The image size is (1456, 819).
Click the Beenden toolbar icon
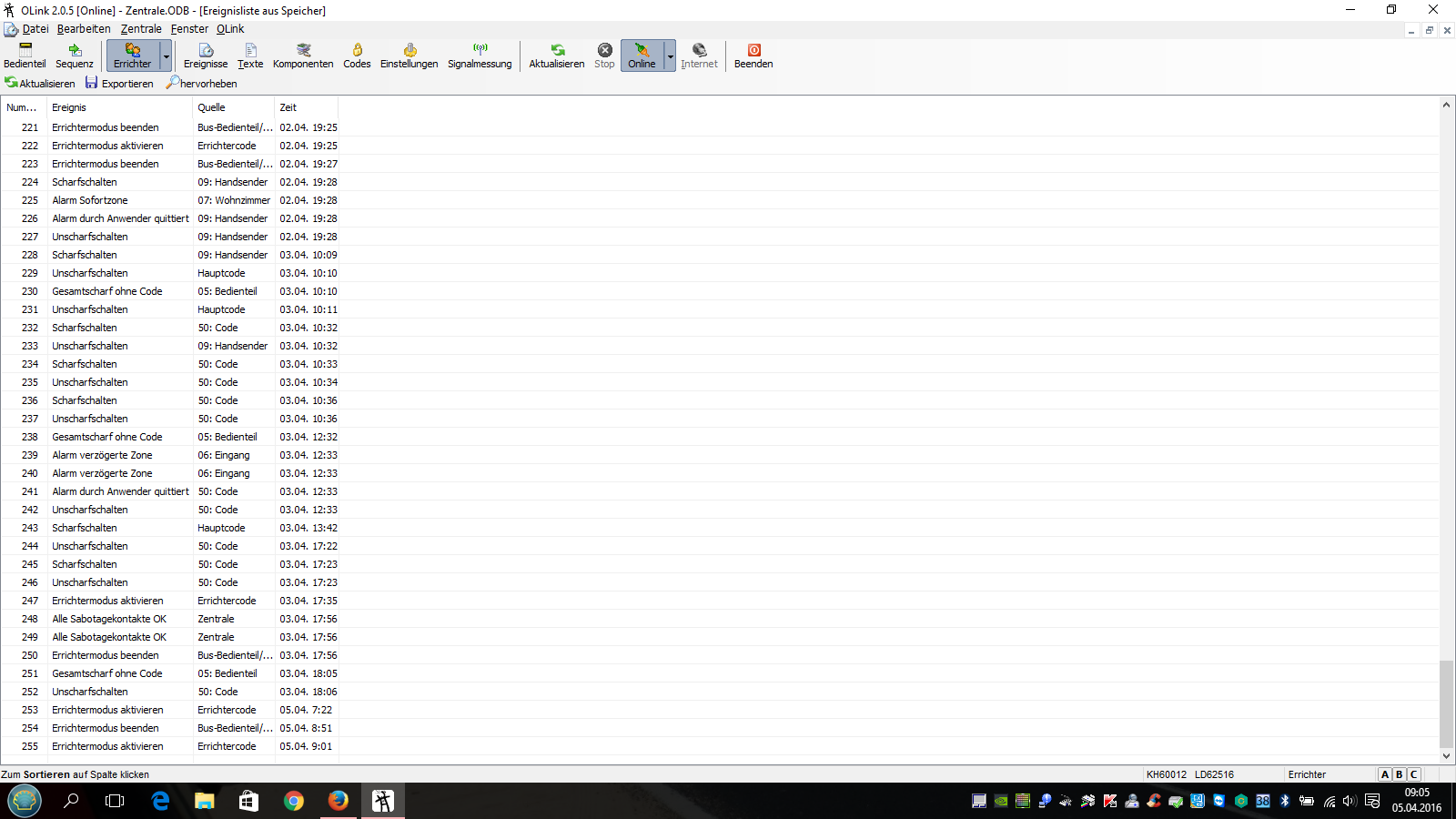[x=753, y=56]
